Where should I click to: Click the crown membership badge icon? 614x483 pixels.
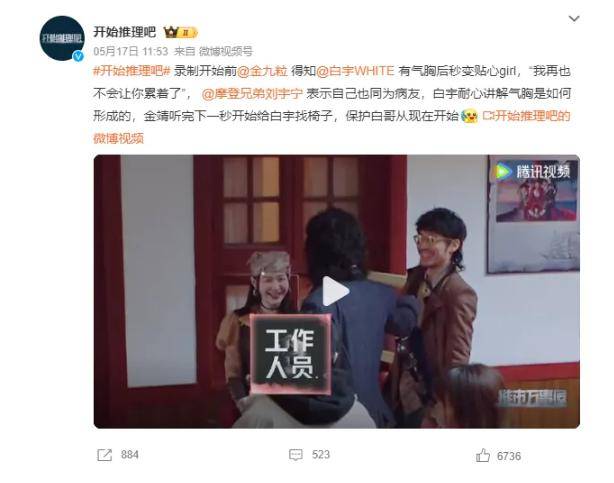tap(181, 32)
